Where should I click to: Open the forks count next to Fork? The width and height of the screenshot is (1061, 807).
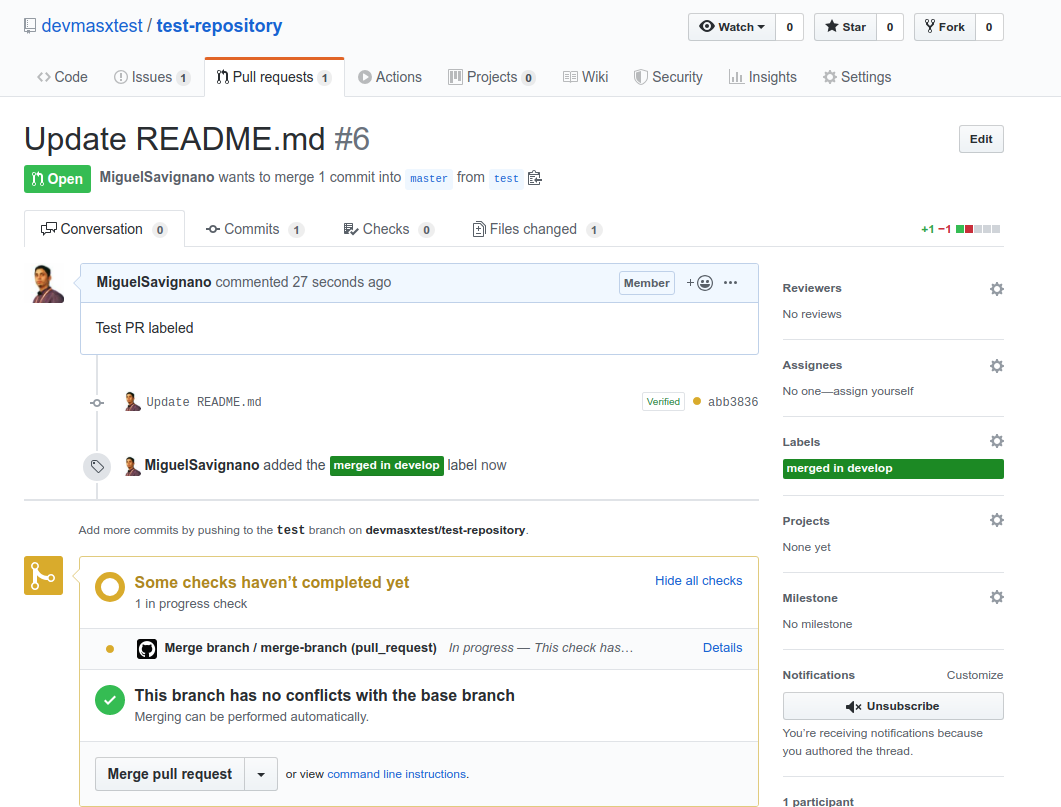(989, 27)
